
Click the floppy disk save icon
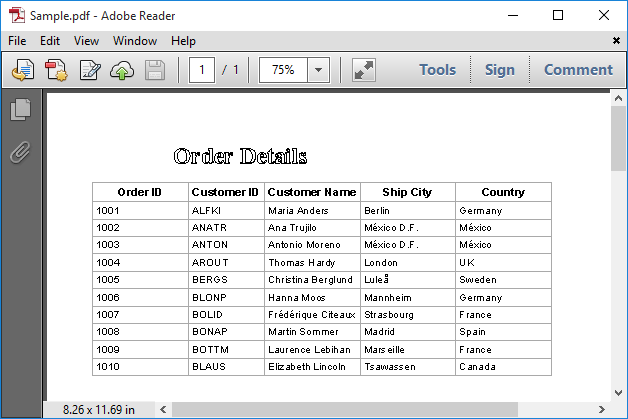coord(155,70)
